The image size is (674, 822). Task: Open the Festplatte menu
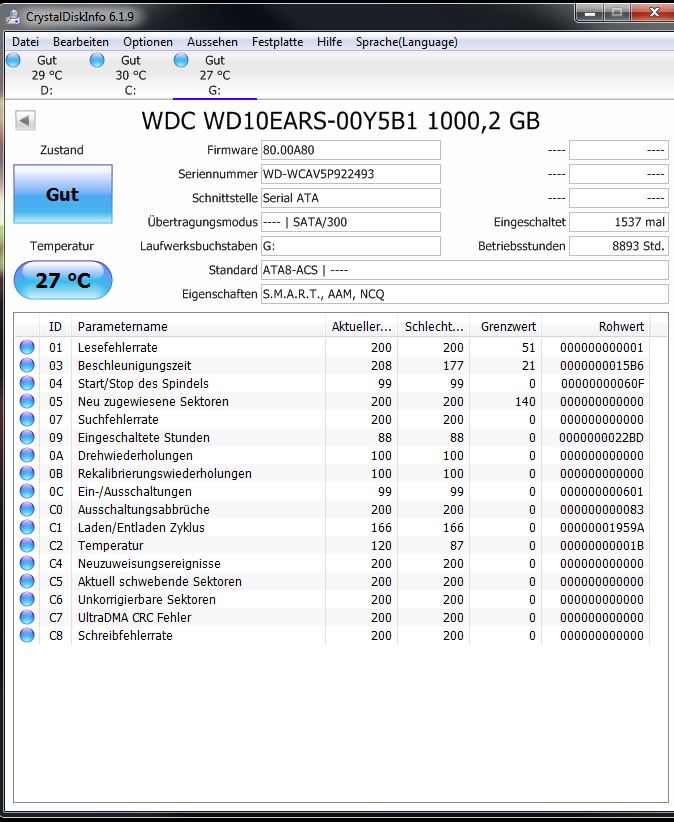(277, 42)
